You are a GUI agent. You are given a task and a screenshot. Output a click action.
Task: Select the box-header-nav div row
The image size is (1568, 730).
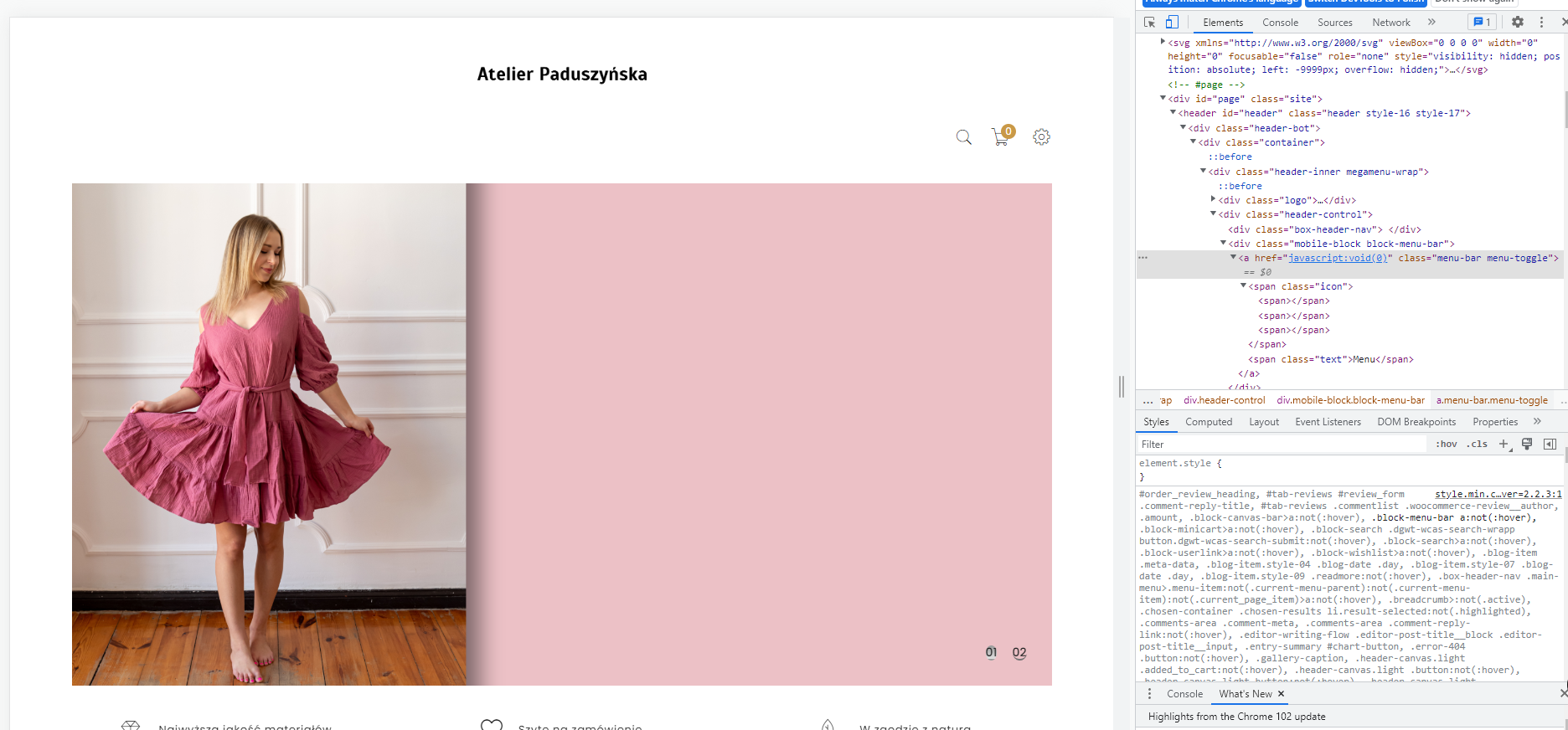tap(1324, 229)
